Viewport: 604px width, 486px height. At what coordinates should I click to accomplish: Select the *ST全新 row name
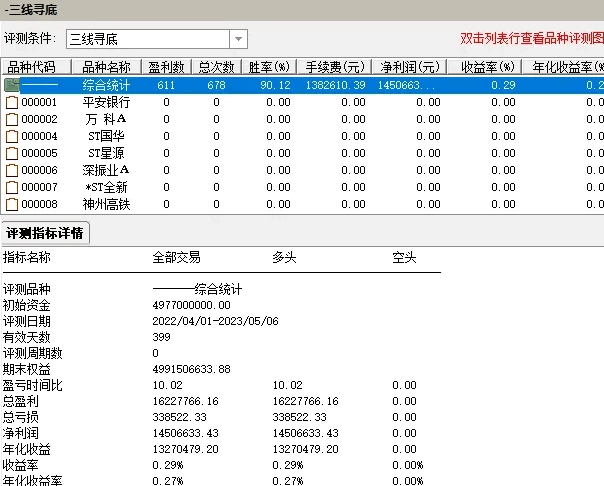(x=106, y=187)
